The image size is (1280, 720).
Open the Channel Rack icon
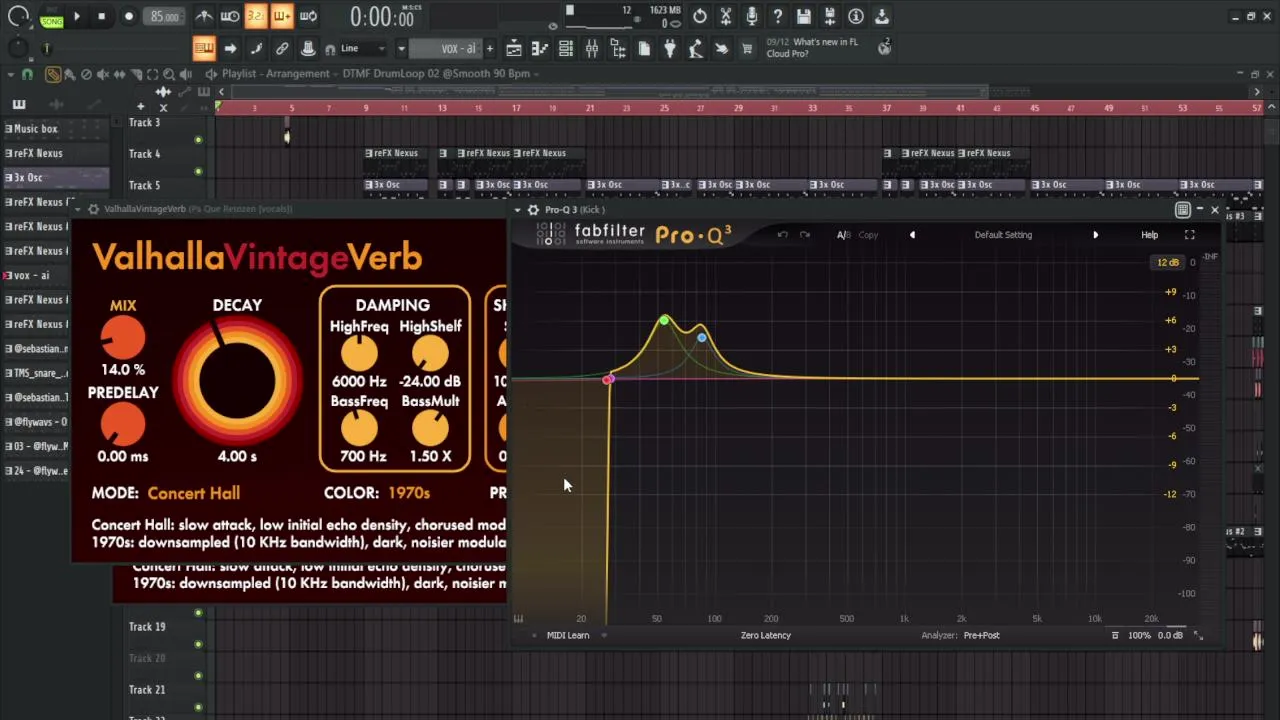565,48
